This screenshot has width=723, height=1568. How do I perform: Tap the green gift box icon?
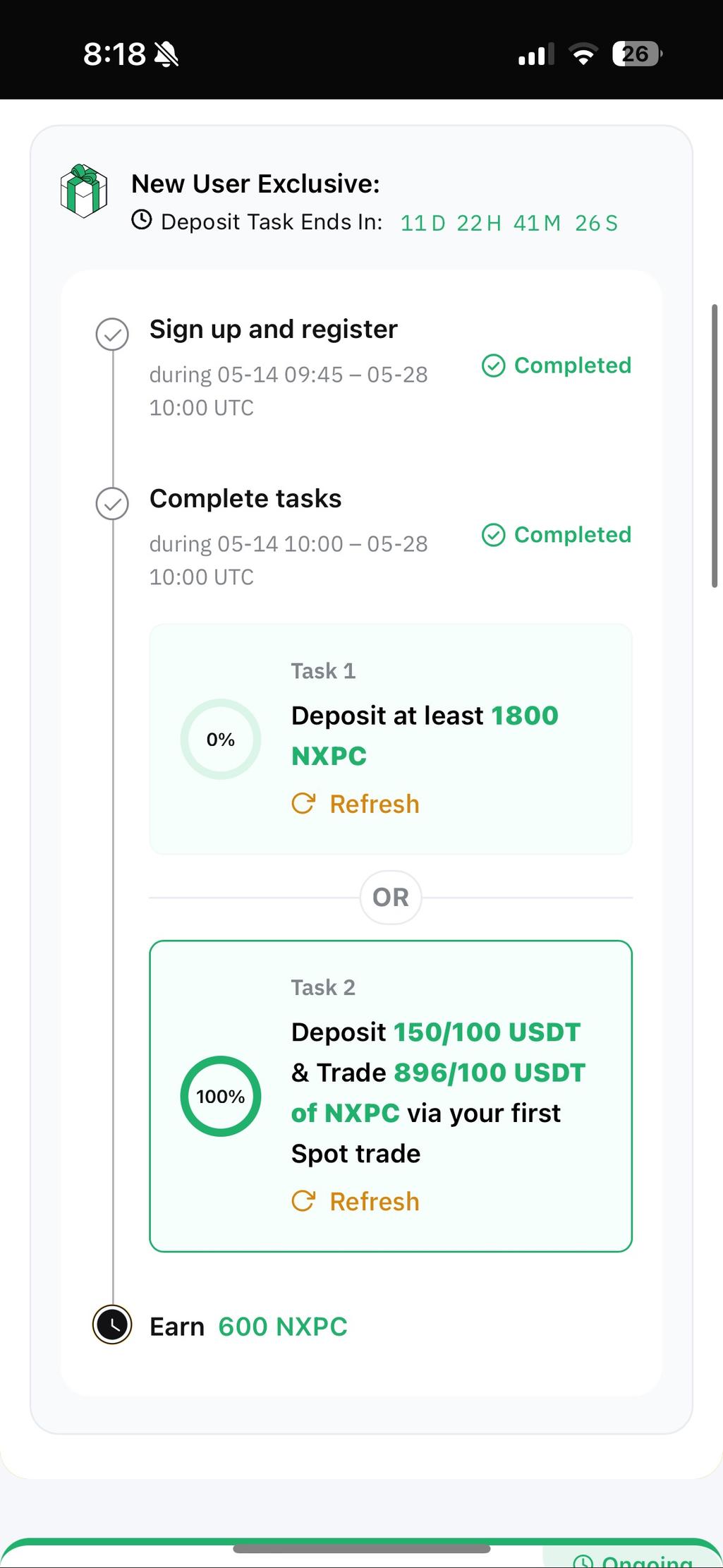(x=83, y=191)
